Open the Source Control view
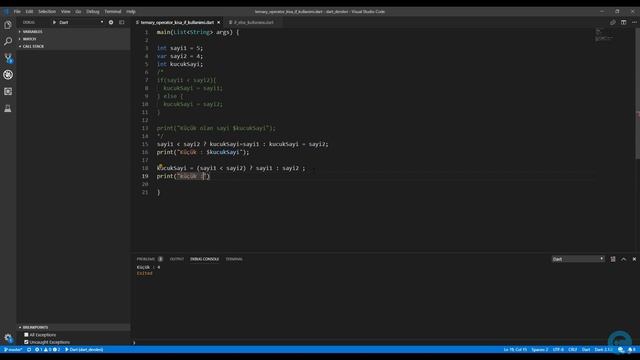This screenshot has width=640, height=360. pyautogui.click(x=8, y=58)
